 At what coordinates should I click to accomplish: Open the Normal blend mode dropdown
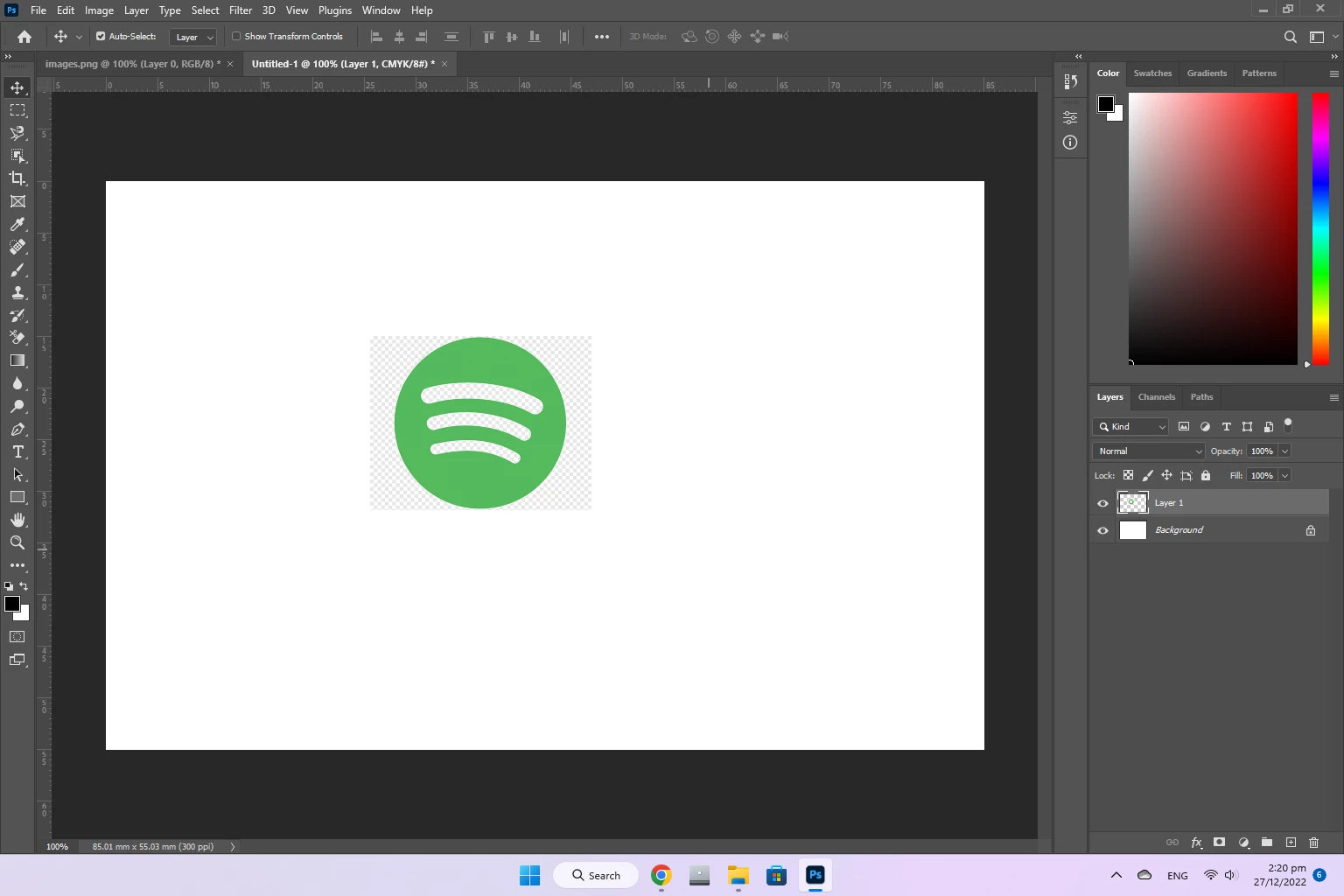coord(1149,451)
